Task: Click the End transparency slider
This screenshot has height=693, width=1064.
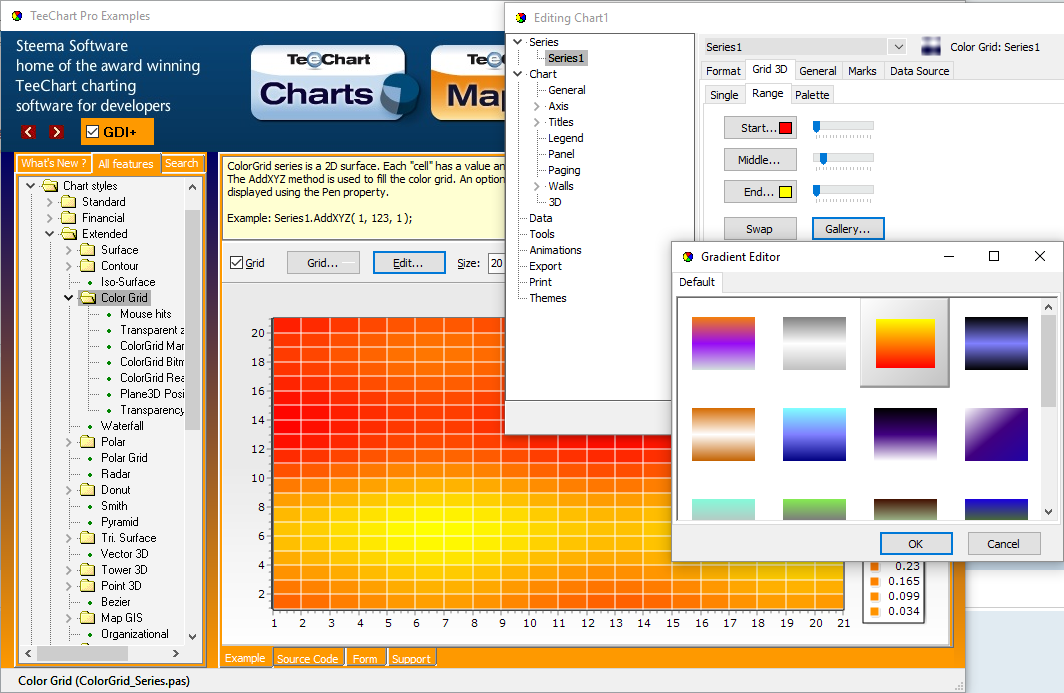Action: coord(843,192)
